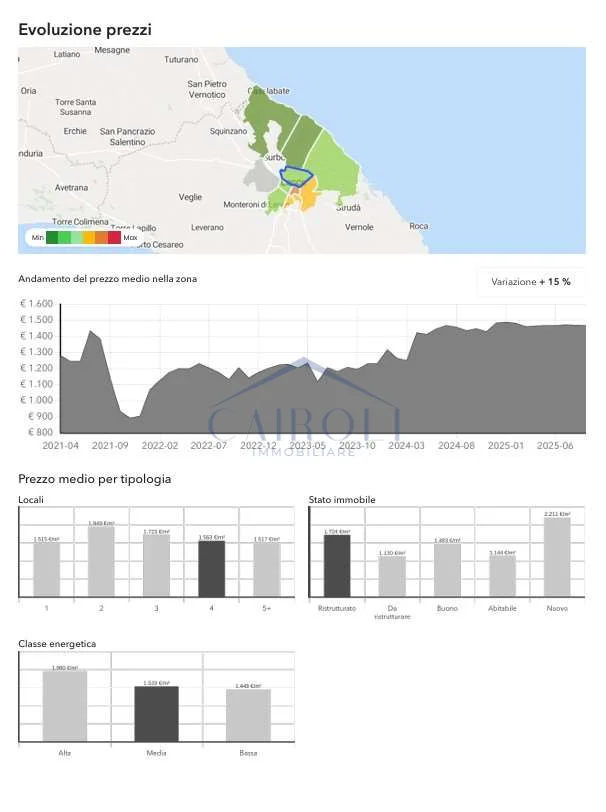Viewport: 606px width, 812px height.
Task: Click the 'Classe energetica' chart title
Action: [x=57, y=644]
